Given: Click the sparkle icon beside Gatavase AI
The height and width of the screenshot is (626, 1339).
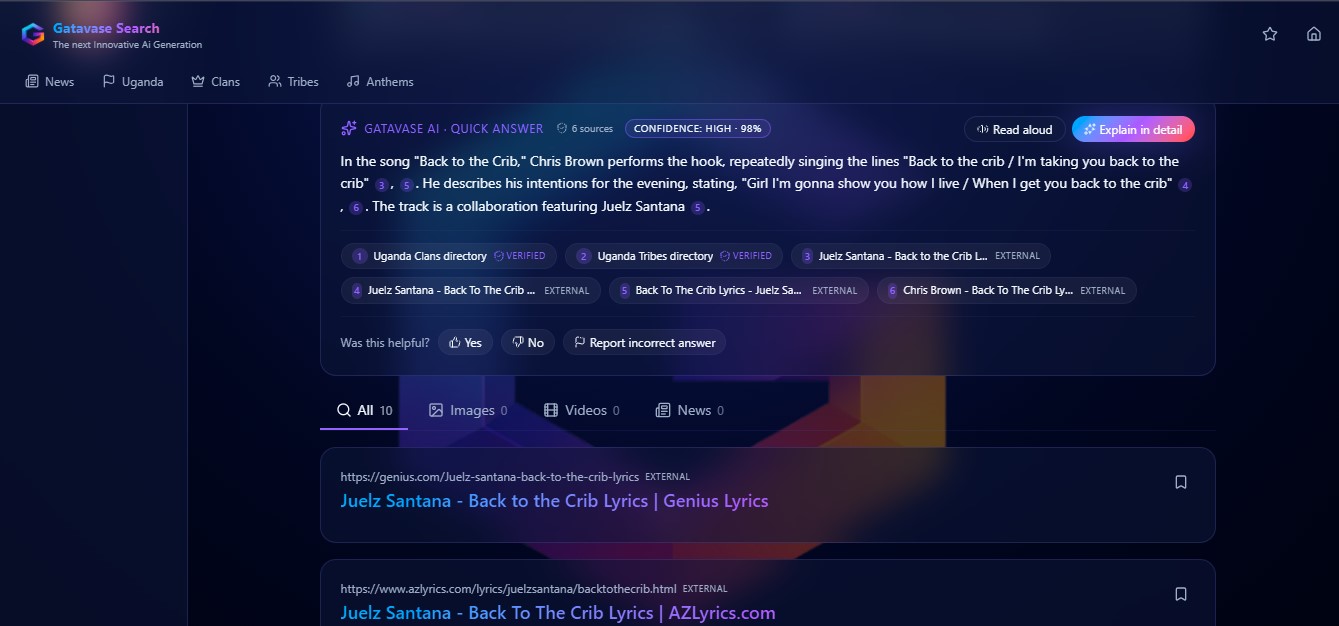Looking at the screenshot, I should pyautogui.click(x=349, y=128).
